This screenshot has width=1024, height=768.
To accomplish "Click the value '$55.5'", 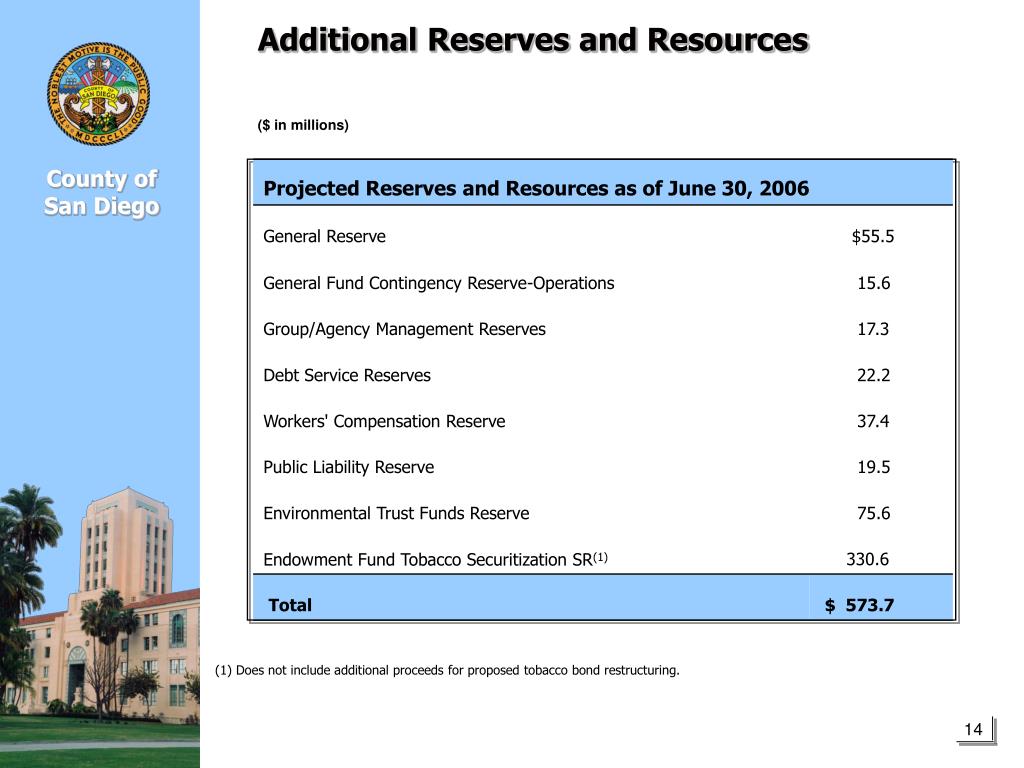I will pyautogui.click(x=872, y=236).
